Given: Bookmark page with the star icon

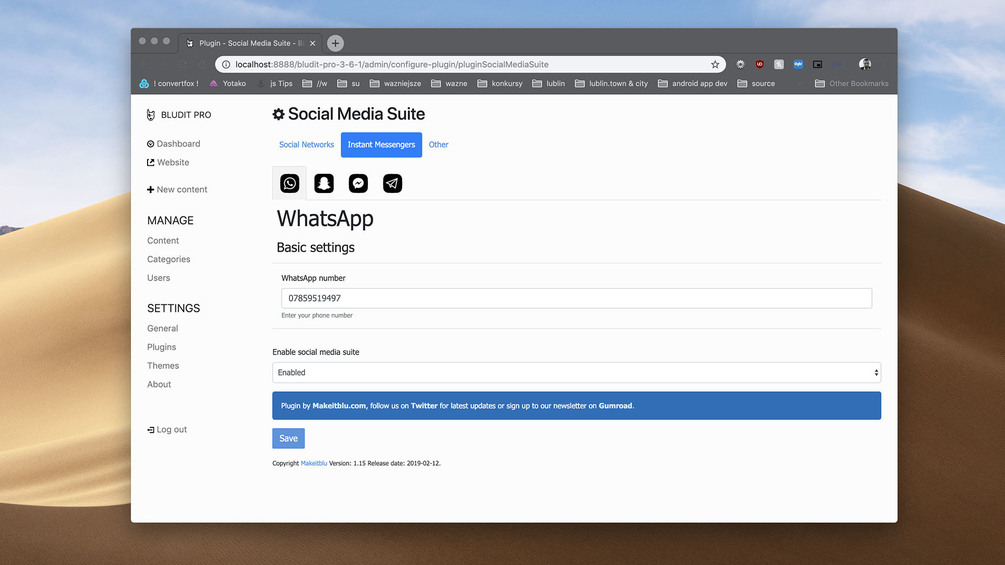Looking at the screenshot, I should tap(715, 64).
